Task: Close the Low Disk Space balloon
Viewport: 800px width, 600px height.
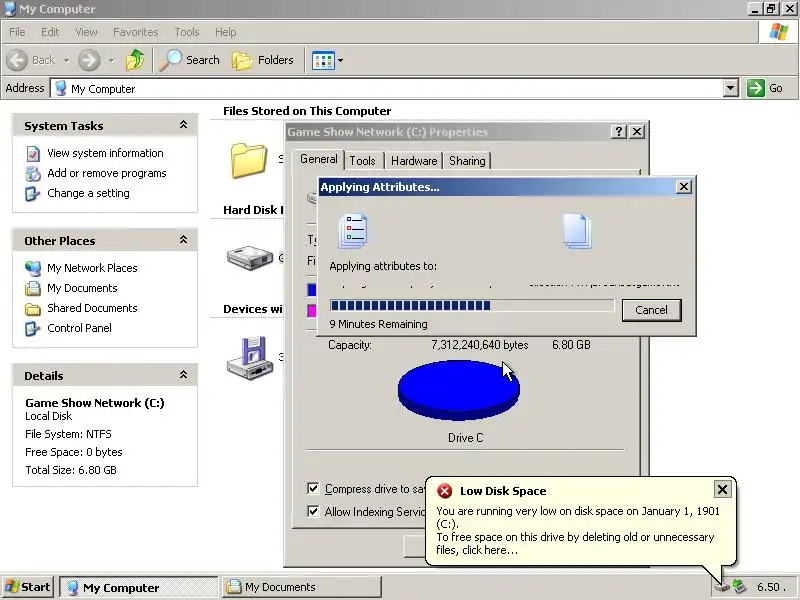Action: 722,490
